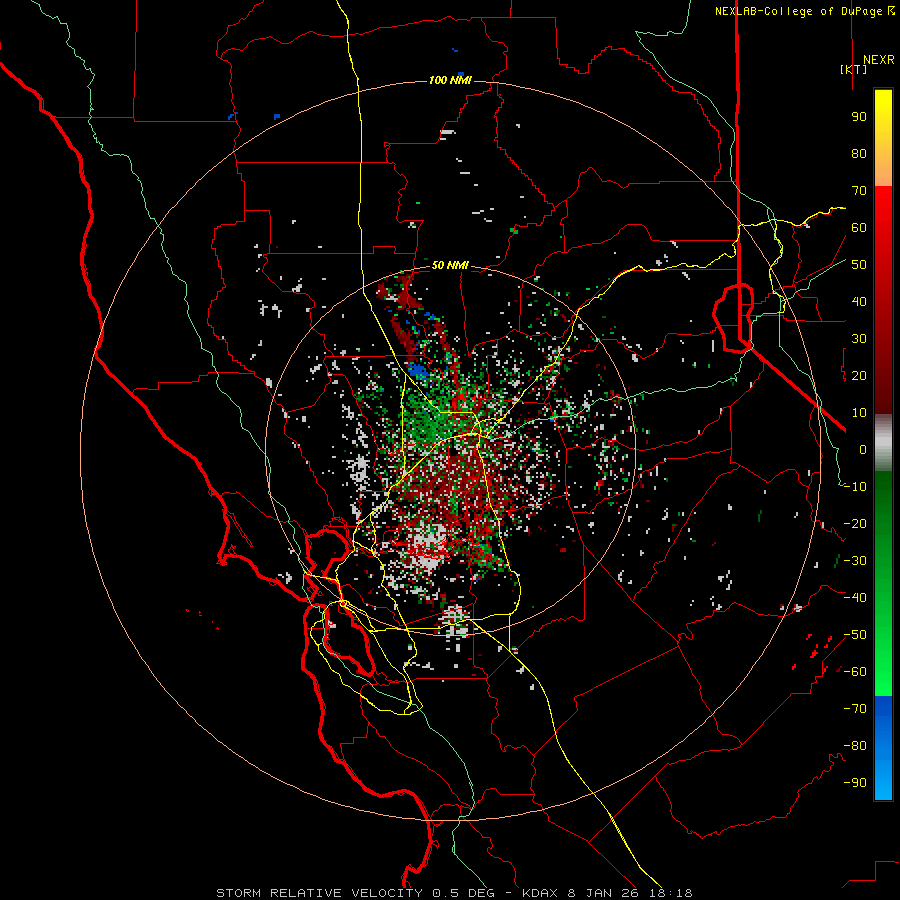Click the gray zero-velocity band on color bar
This screenshot has height=900, width=900.
(x=883, y=442)
